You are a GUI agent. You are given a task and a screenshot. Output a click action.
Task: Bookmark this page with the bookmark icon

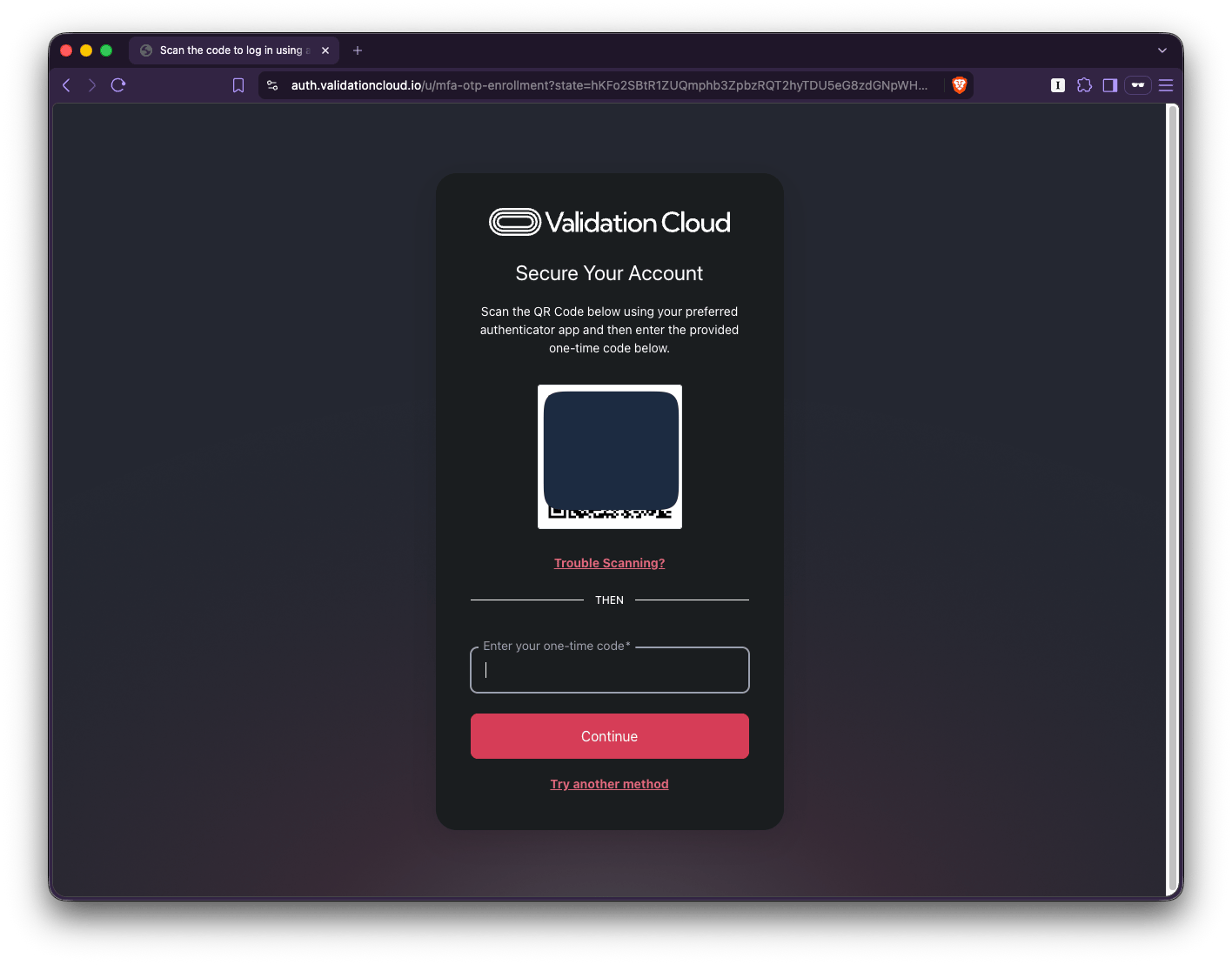click(238, 85)
